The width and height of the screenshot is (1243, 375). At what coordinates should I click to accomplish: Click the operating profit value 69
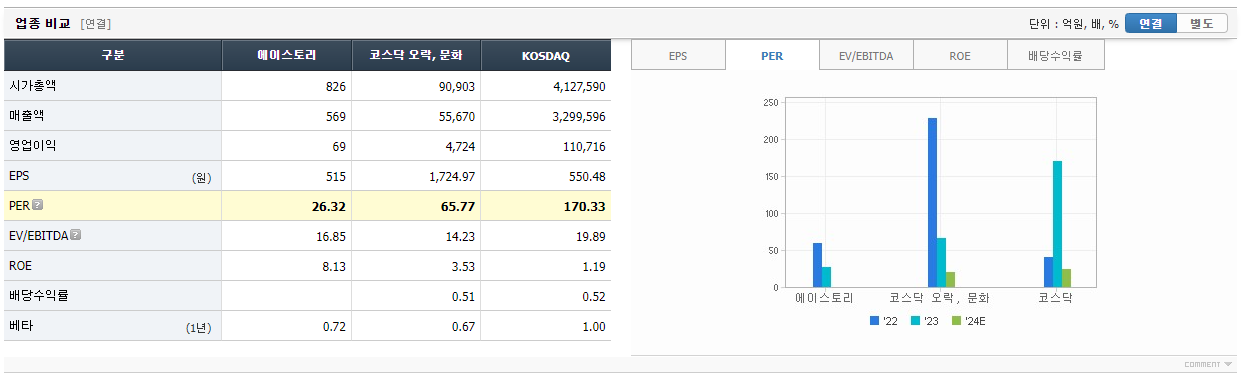tap(339, 147)
